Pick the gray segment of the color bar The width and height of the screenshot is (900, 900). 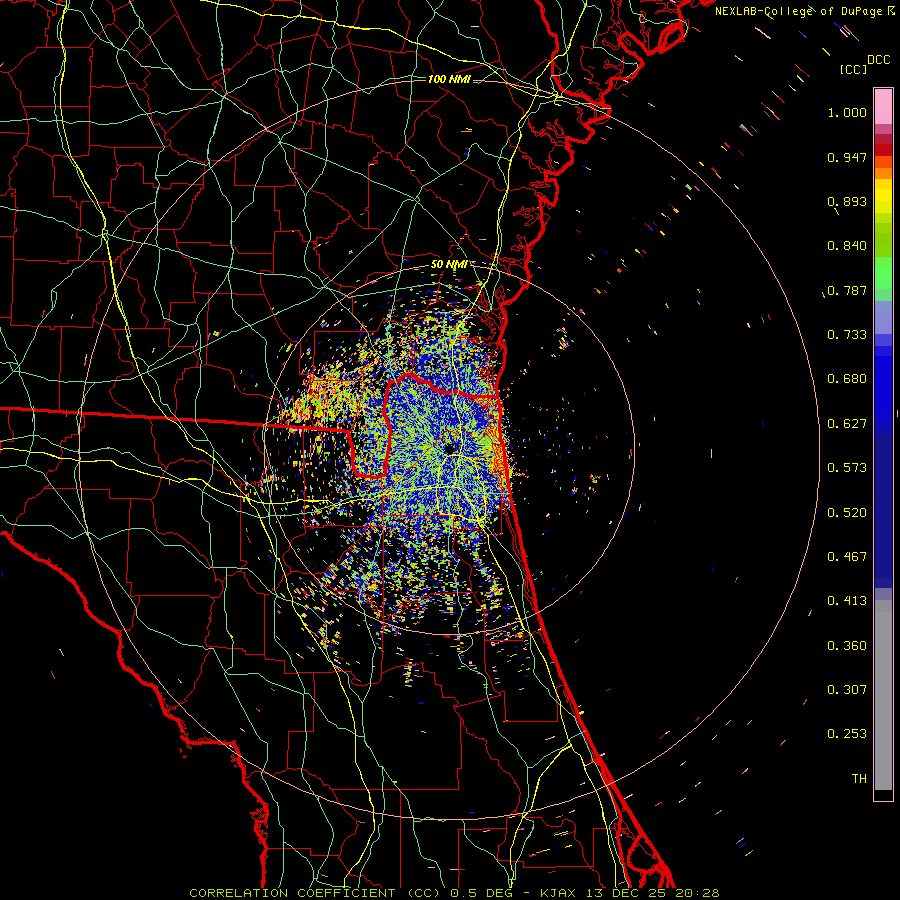pyautogui.click(x=883, y=695)
